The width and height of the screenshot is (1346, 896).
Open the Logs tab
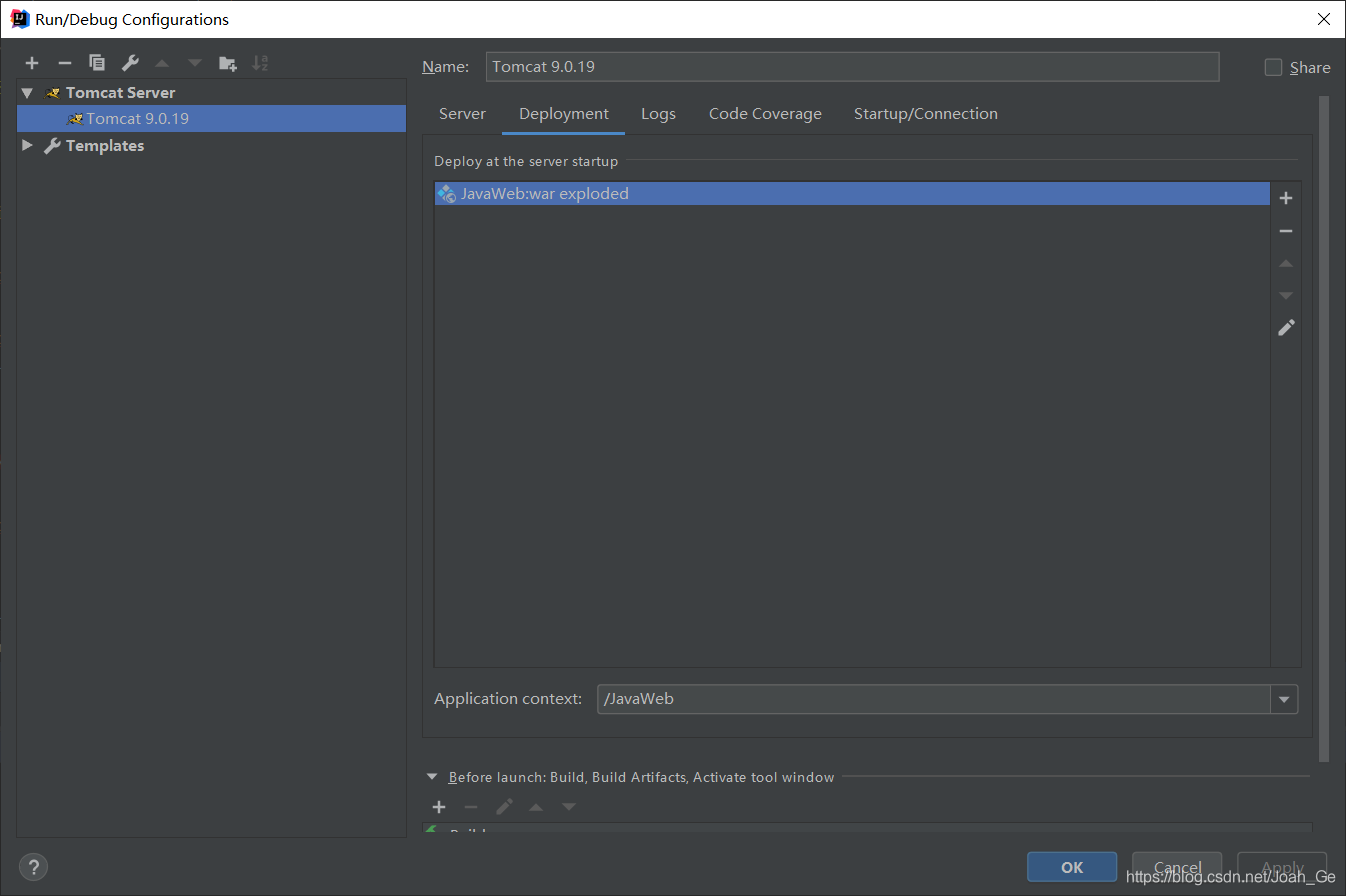pos(658,114)
